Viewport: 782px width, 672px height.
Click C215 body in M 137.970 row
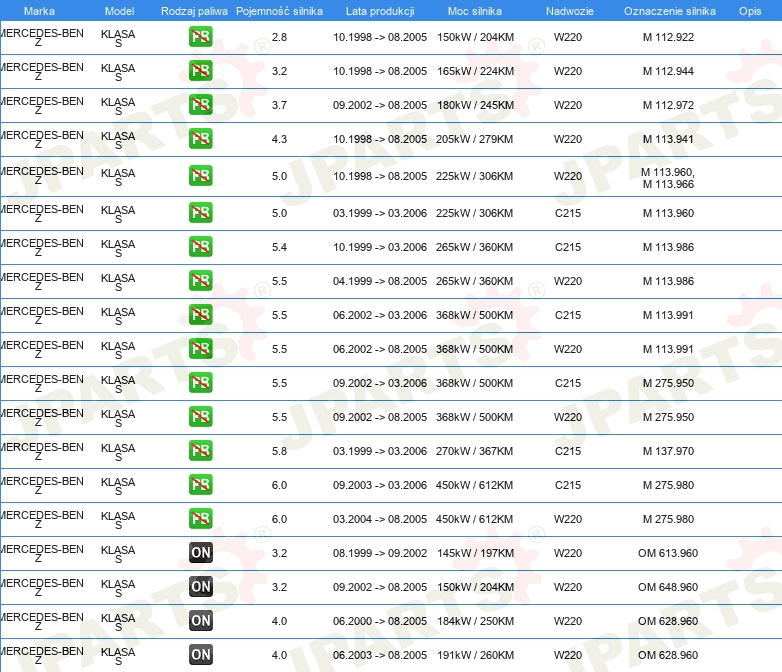[x=568, y=451]
